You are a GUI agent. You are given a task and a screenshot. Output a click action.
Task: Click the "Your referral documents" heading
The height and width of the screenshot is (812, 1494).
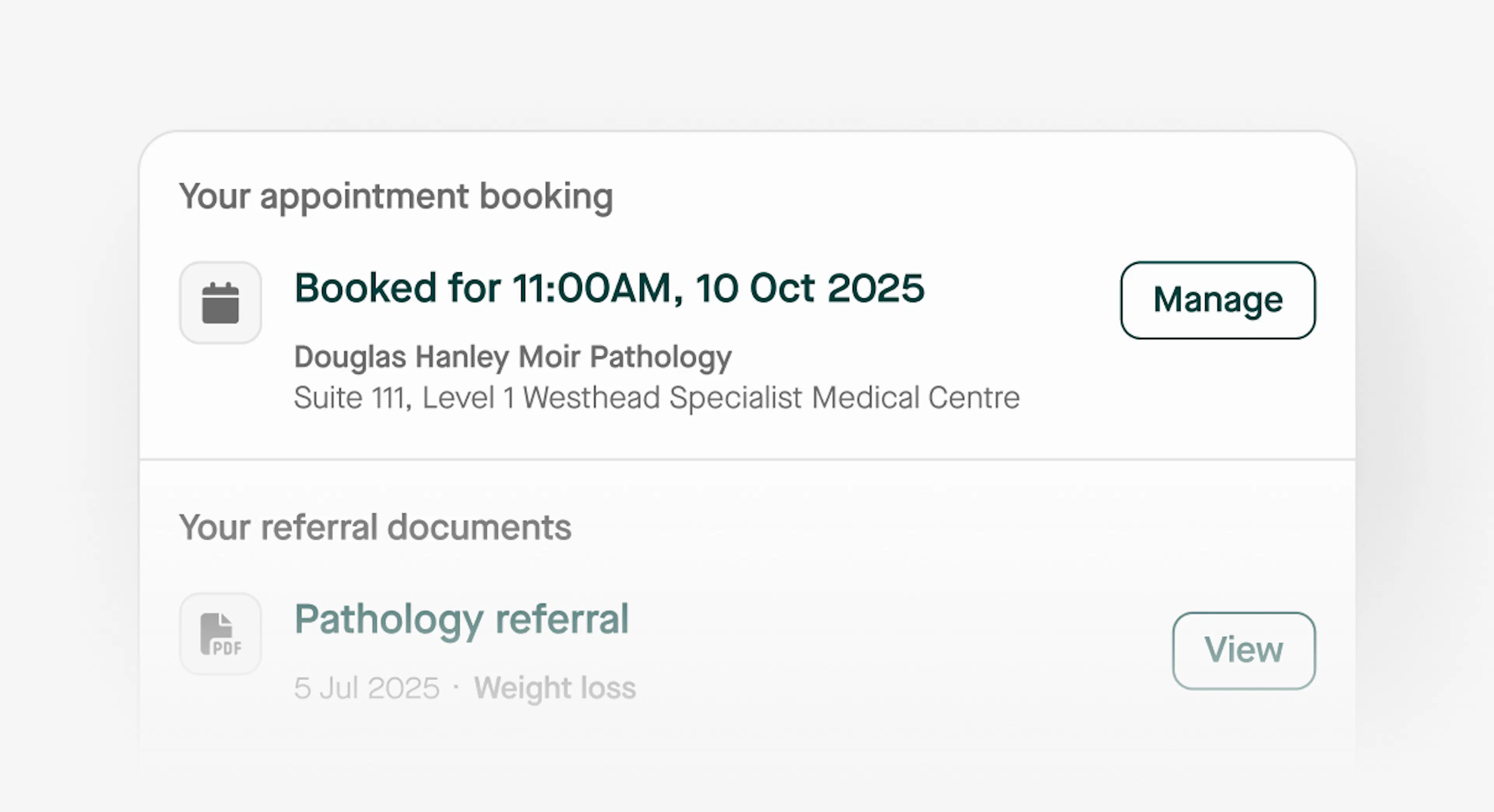tap(375, 527)
